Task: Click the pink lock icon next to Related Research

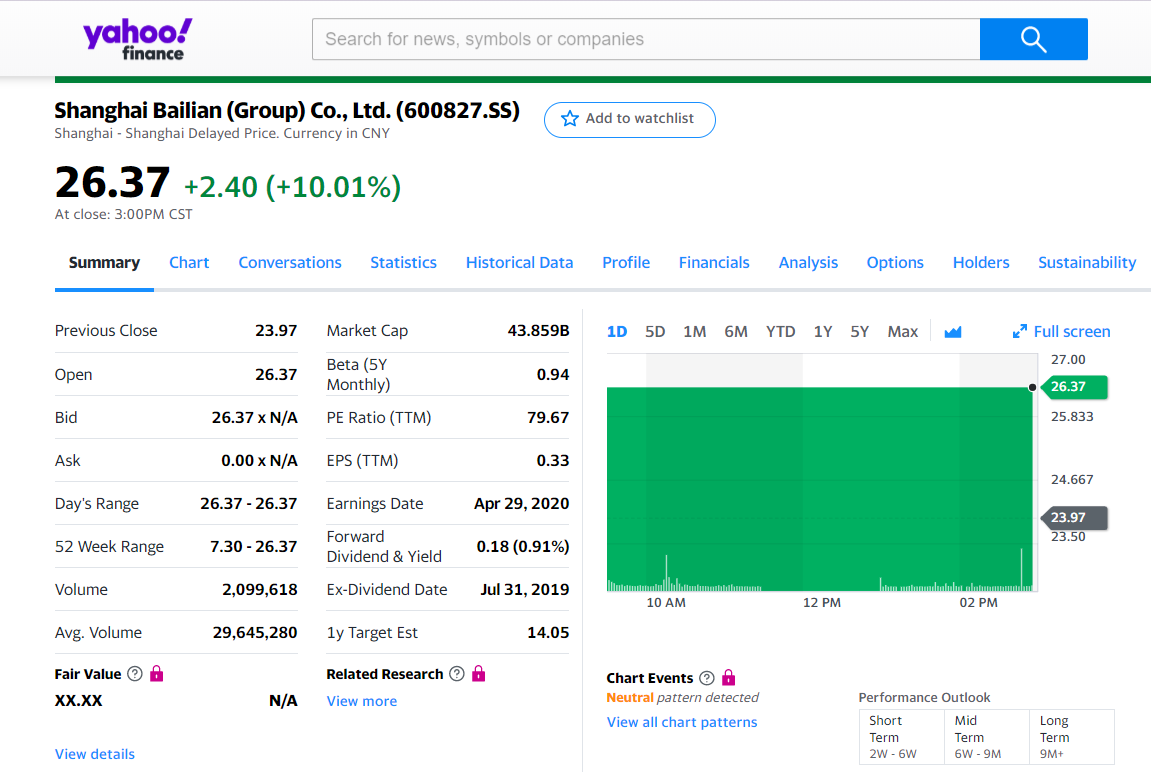Action: [x=479, y=673]
